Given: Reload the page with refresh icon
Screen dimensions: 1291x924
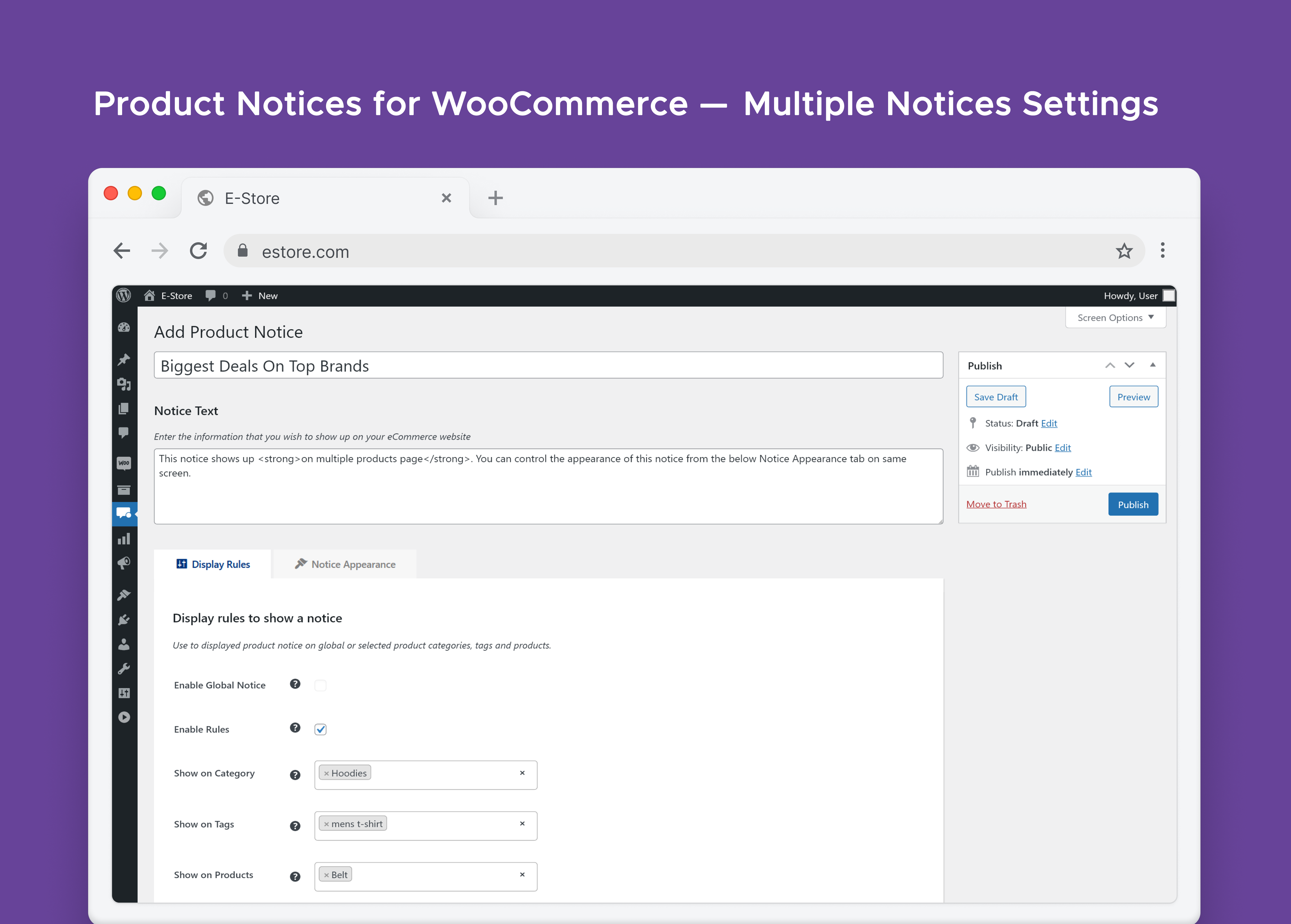Looking at the screenshot, I should pyautogui.click(x=198, y=250).
